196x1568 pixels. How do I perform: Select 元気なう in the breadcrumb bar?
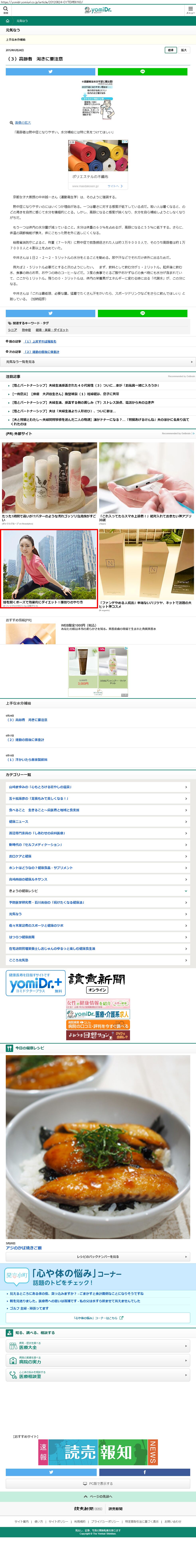click(22, 21)
